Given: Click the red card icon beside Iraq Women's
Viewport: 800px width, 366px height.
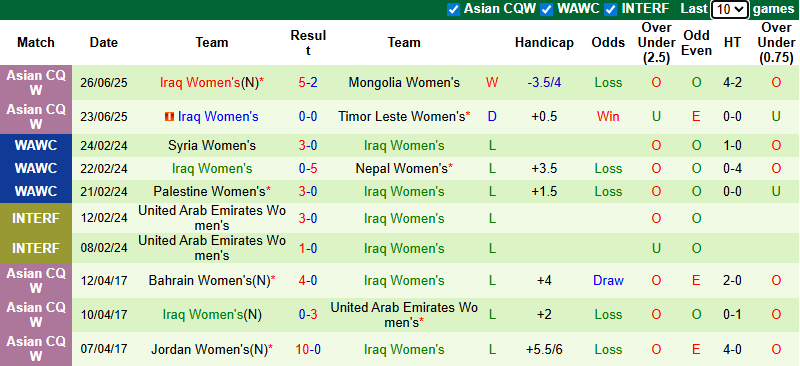Looking at the screenshot, I should tap(169, 117).
